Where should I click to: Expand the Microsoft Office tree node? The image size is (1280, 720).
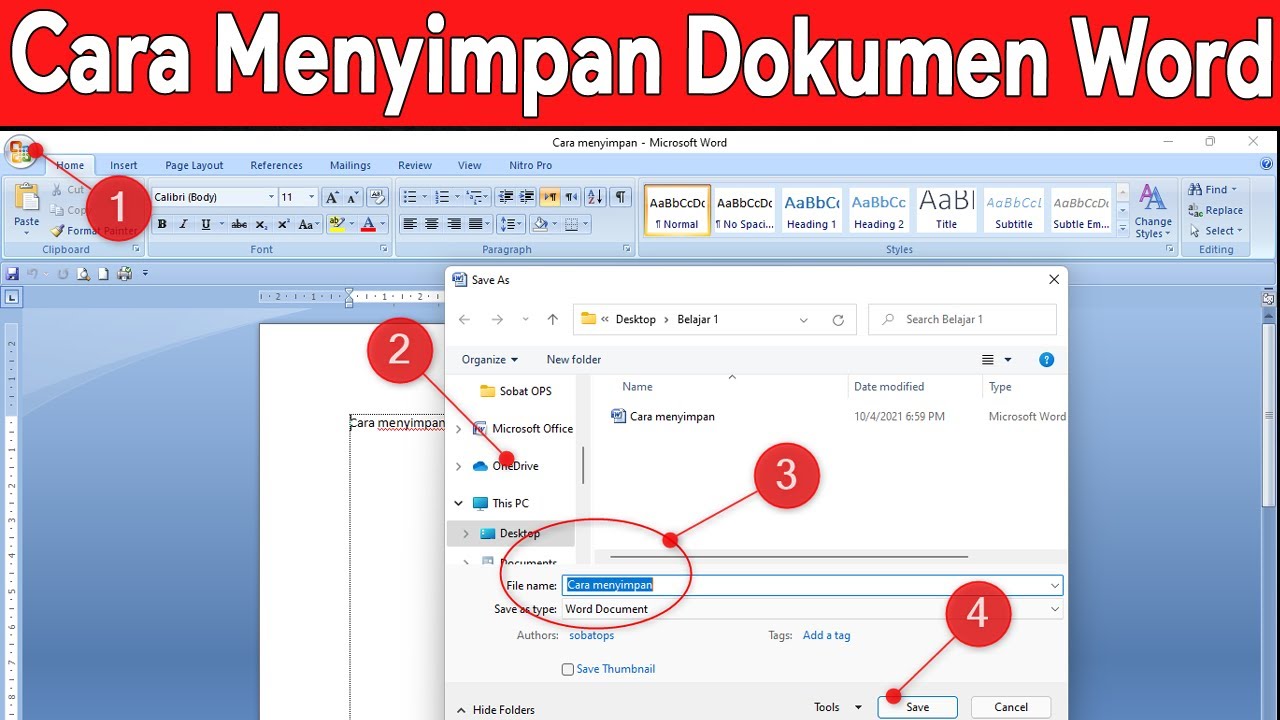(x=459, y=429)
